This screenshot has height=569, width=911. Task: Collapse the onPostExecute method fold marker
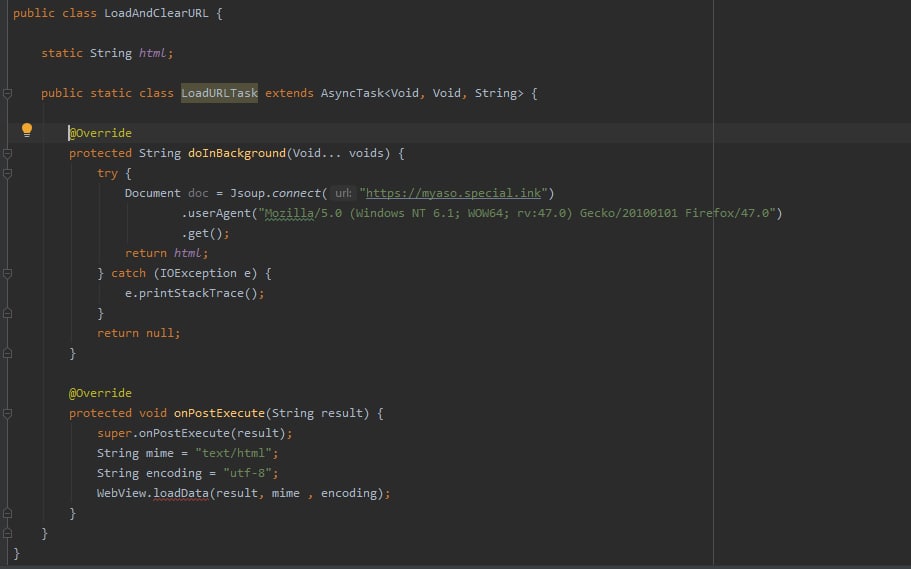pos(8,413)
